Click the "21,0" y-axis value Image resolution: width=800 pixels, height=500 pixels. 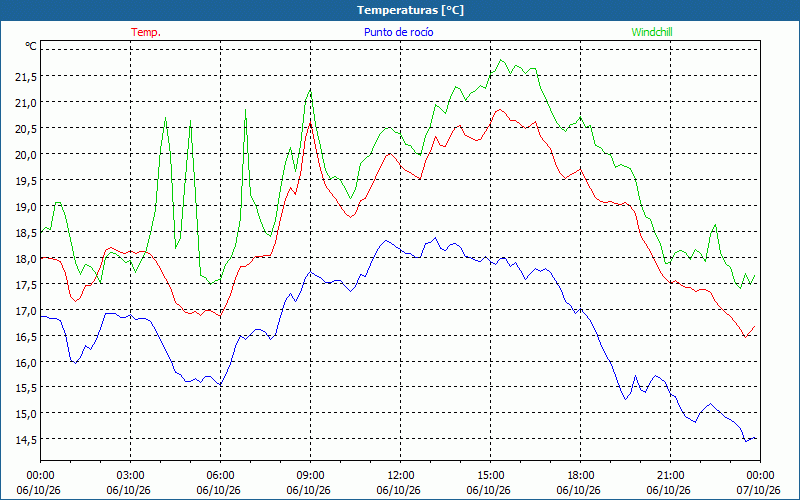(26, 103)
